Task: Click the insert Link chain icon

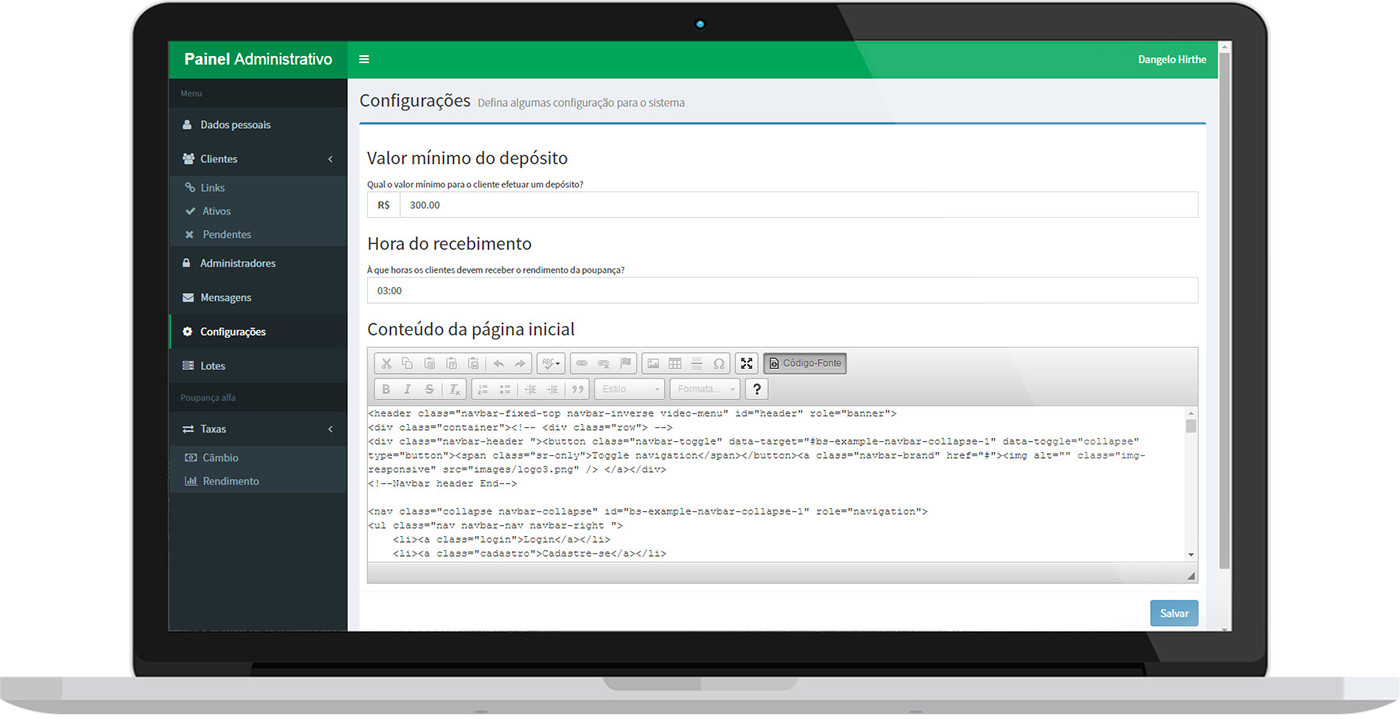Action: (582, 363)
